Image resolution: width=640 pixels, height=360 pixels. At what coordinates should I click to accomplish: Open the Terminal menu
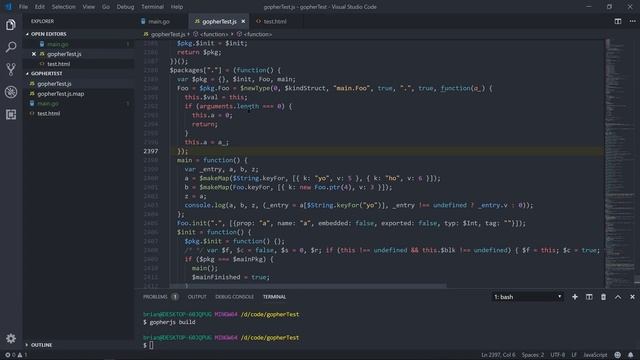152,7
